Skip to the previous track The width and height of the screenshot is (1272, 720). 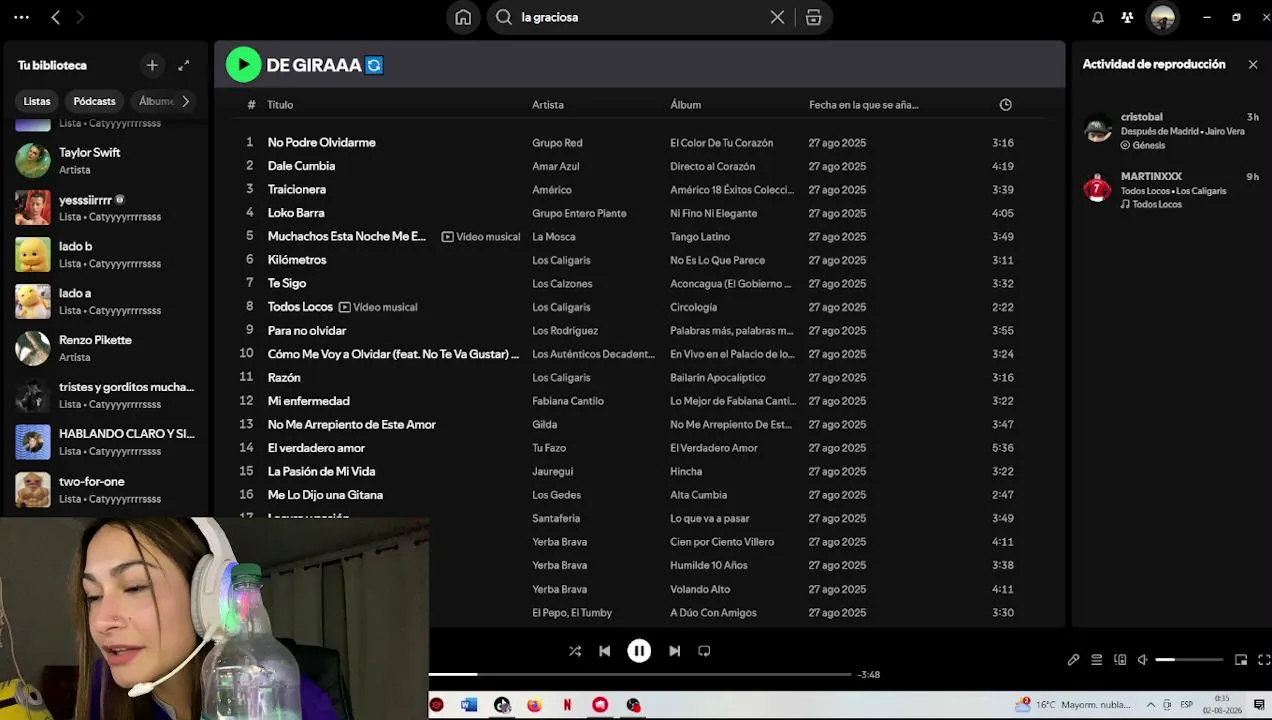click(604, 651)
